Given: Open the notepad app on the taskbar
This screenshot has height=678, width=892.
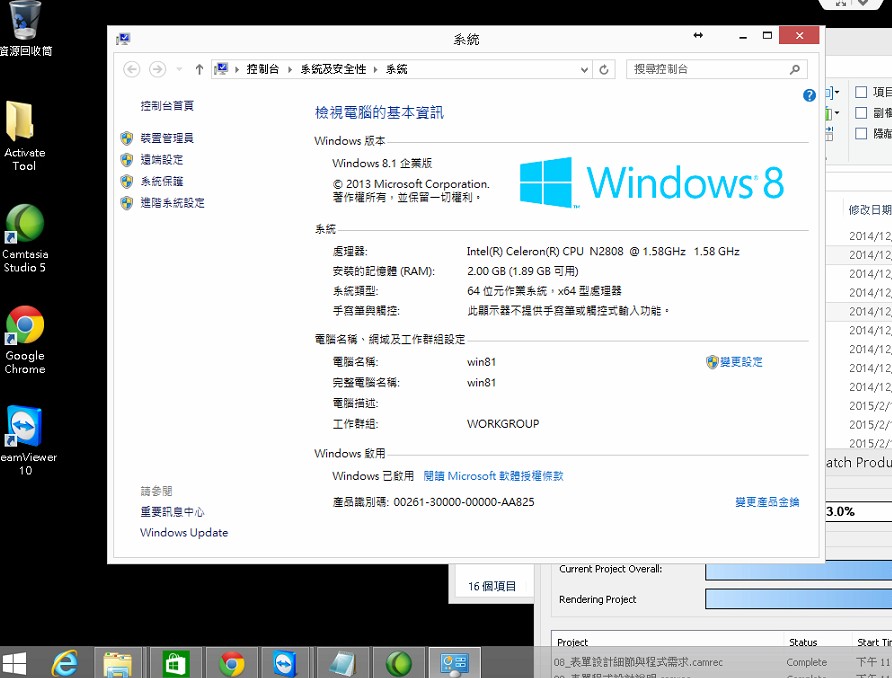Looking at the screenshot, I should (343, 663).
